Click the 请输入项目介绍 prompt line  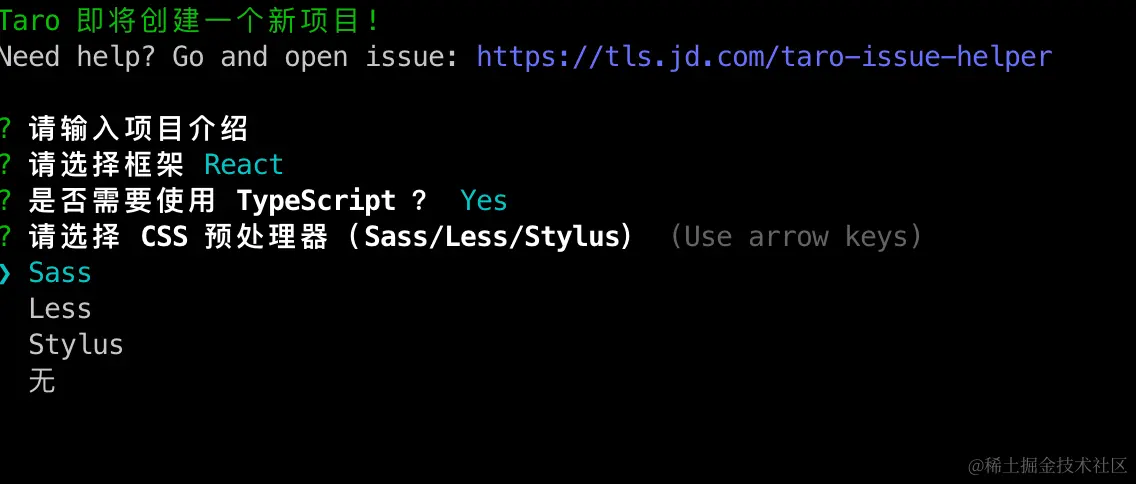coord(138,130)
